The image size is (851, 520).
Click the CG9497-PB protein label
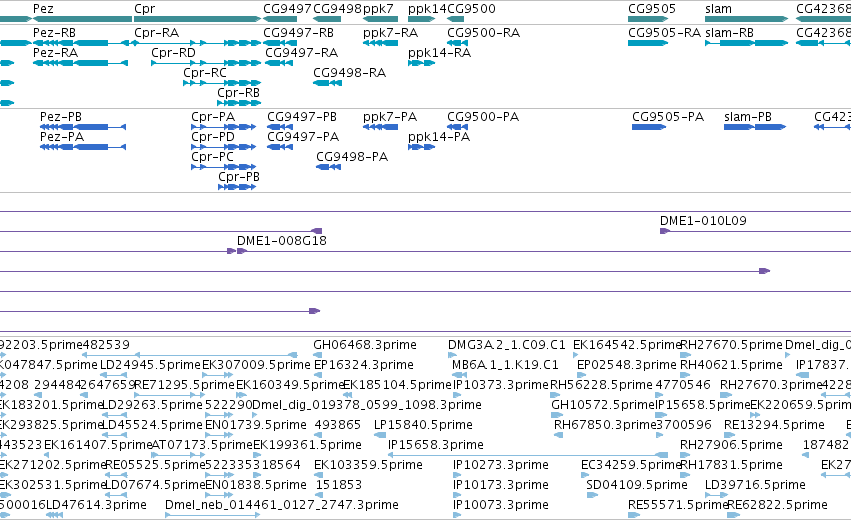click(x=302, y=117)
